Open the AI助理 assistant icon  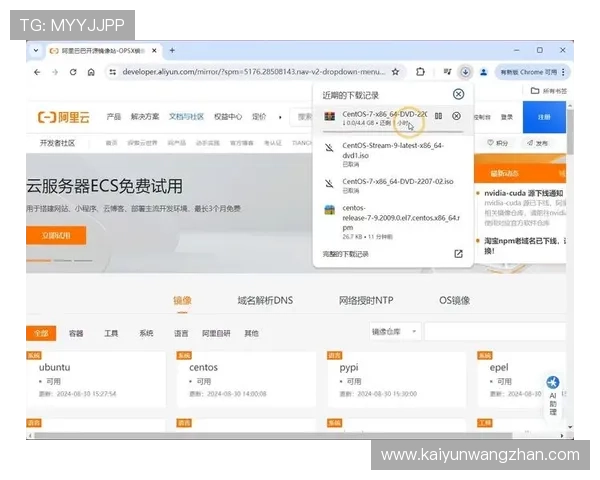553,396
